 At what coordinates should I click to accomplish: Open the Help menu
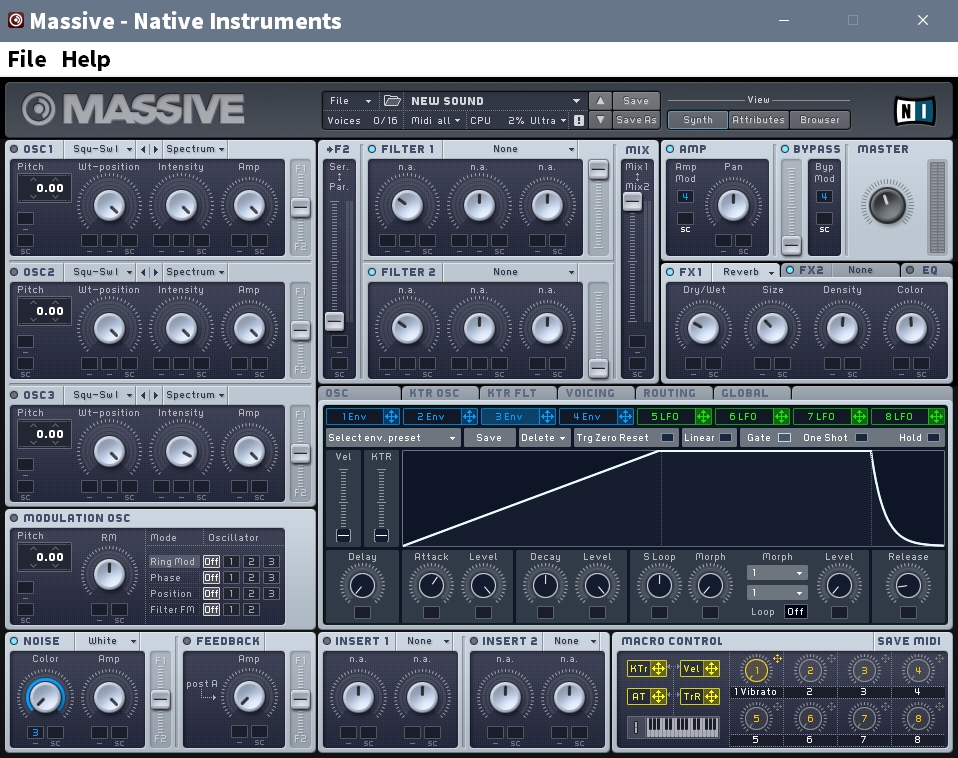[x=86, y=59]
